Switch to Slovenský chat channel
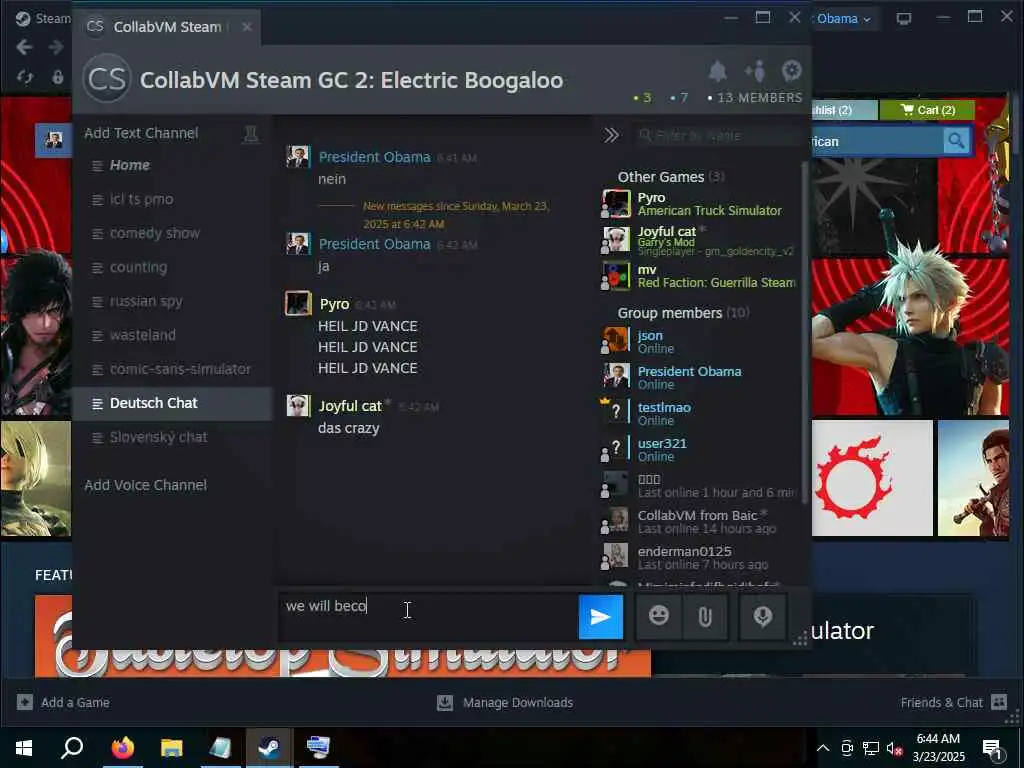1024x768 pixels. coord(172,437)
